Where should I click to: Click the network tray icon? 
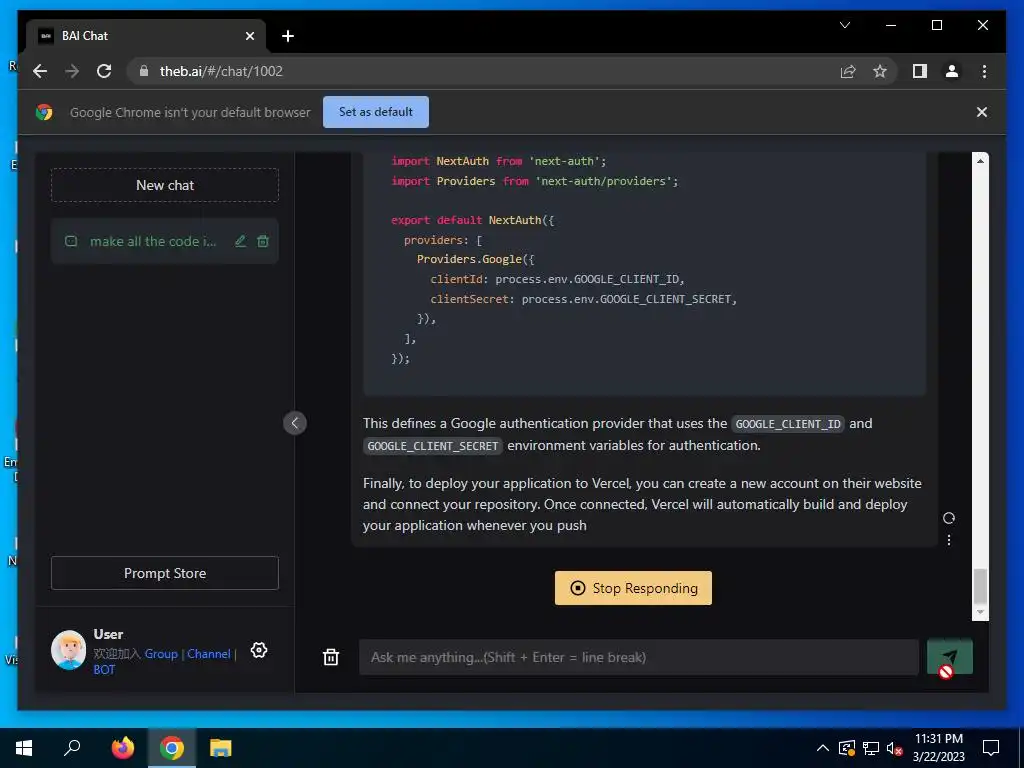(871, 748)
